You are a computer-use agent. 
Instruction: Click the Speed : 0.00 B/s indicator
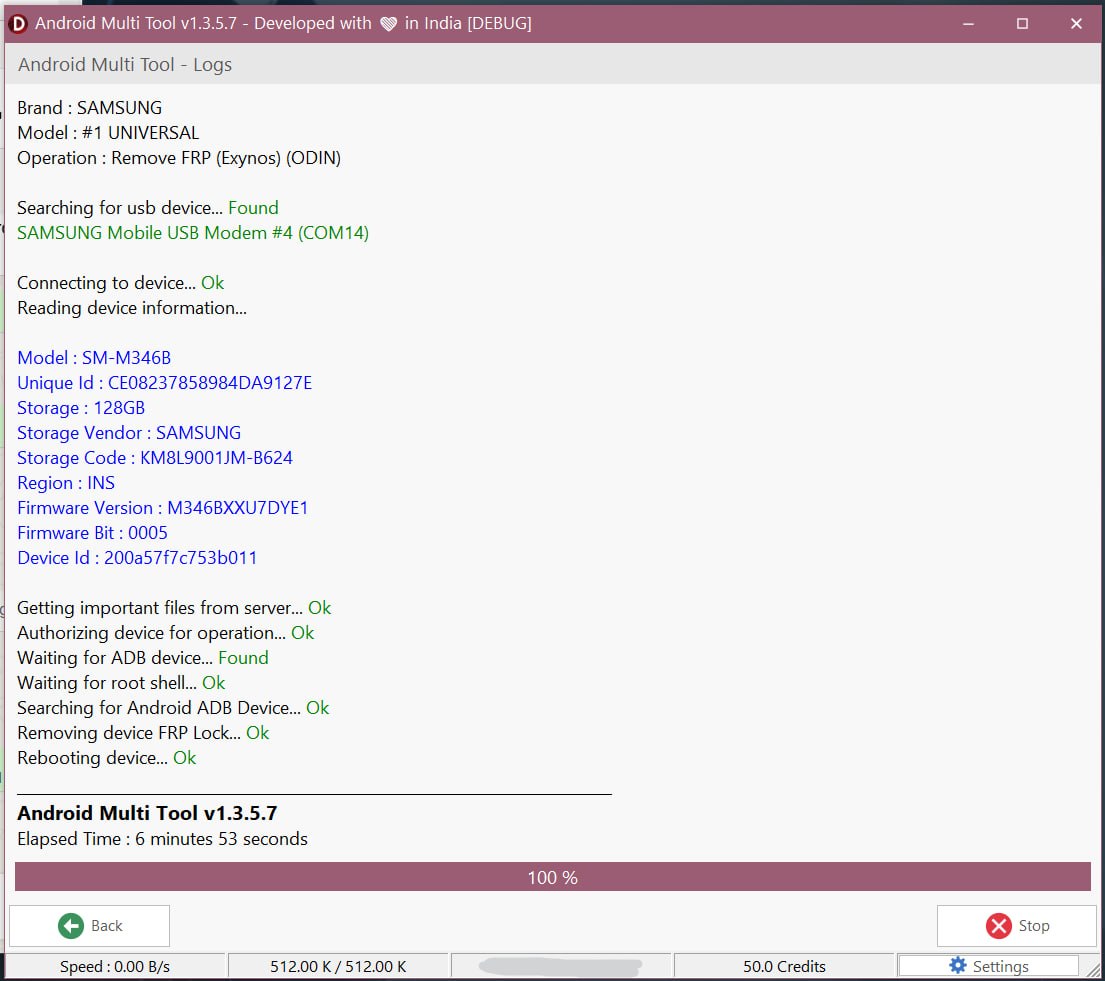point(115,966)
